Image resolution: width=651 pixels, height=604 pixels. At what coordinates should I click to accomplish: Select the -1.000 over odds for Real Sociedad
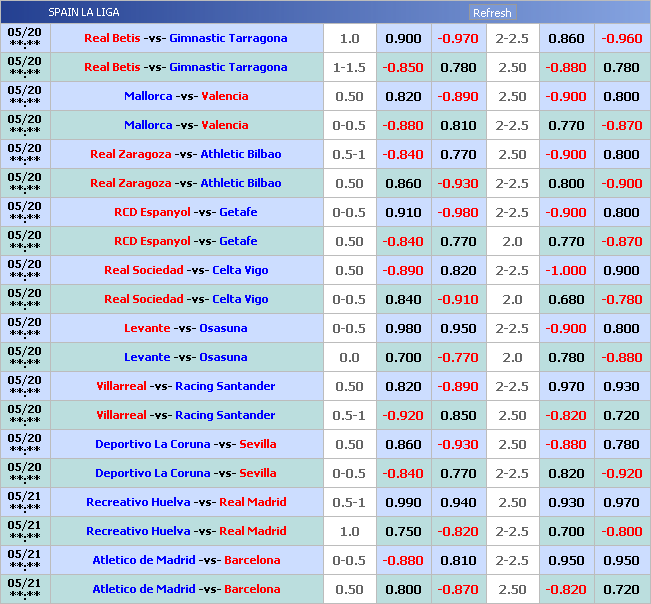566,271
